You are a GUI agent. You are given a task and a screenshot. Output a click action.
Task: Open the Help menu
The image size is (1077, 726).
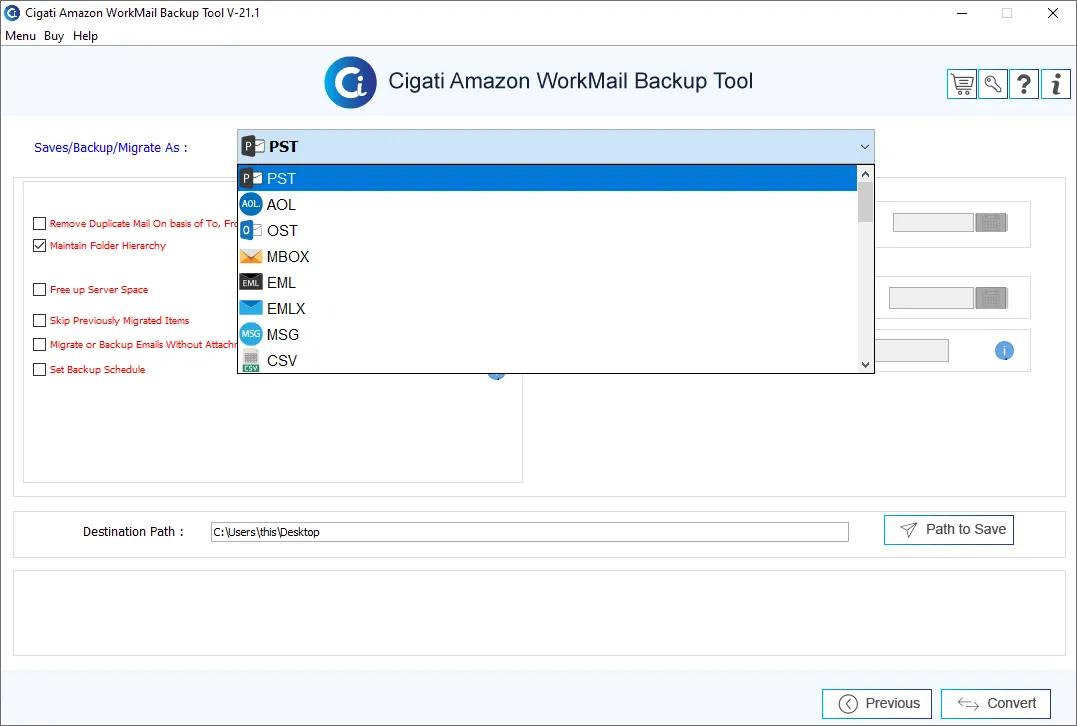(85, 36)
